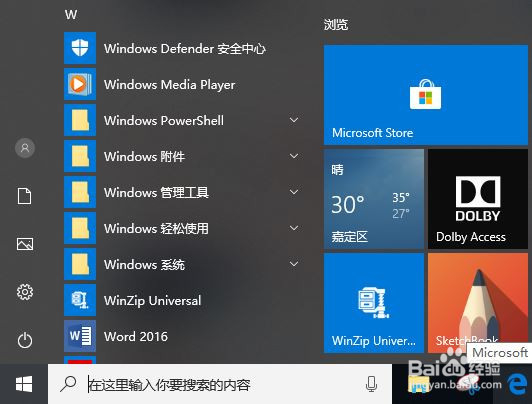Open user account avatar in sidebar
532x404 pixels.
[x=25, y=148]
